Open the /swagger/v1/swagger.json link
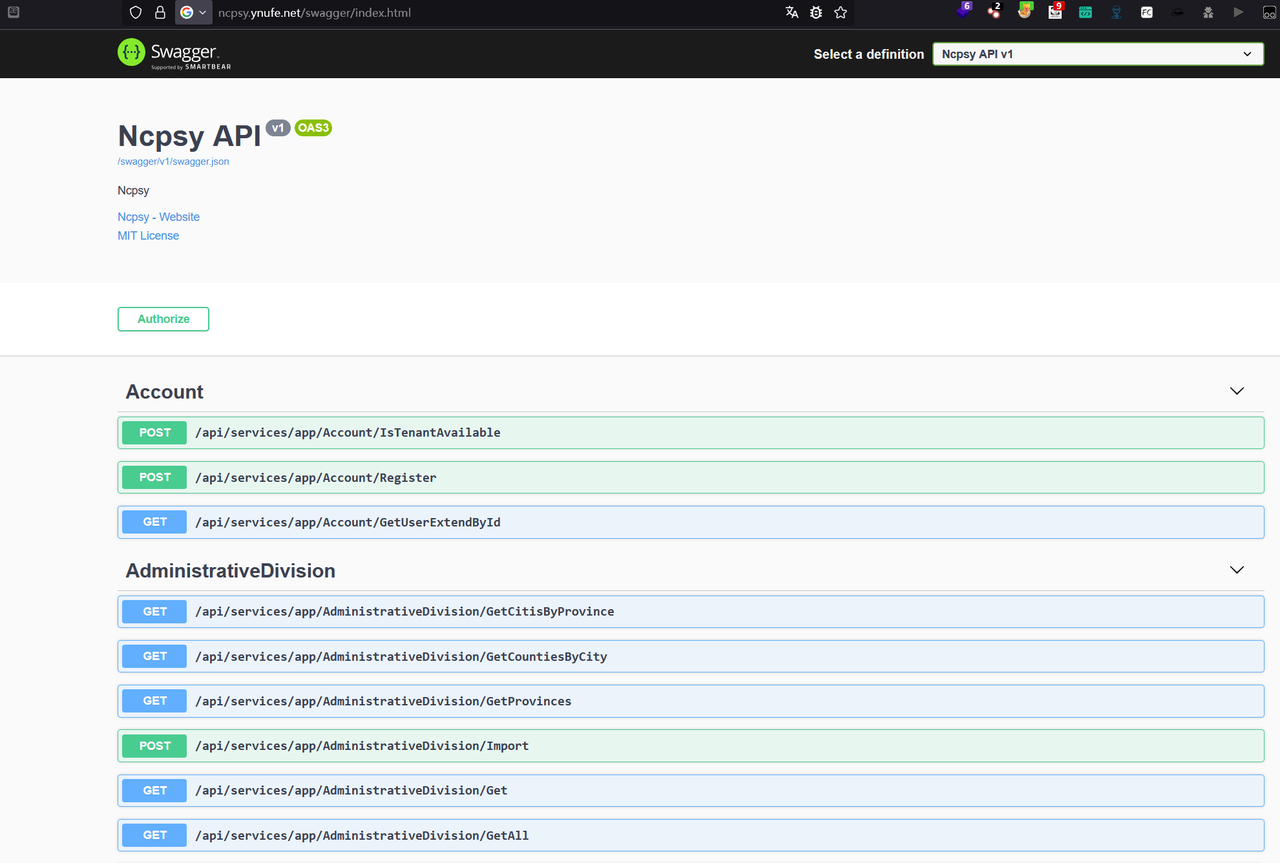Image resolution: width=1280 pixels, height=863 pixels. (173, 161)
